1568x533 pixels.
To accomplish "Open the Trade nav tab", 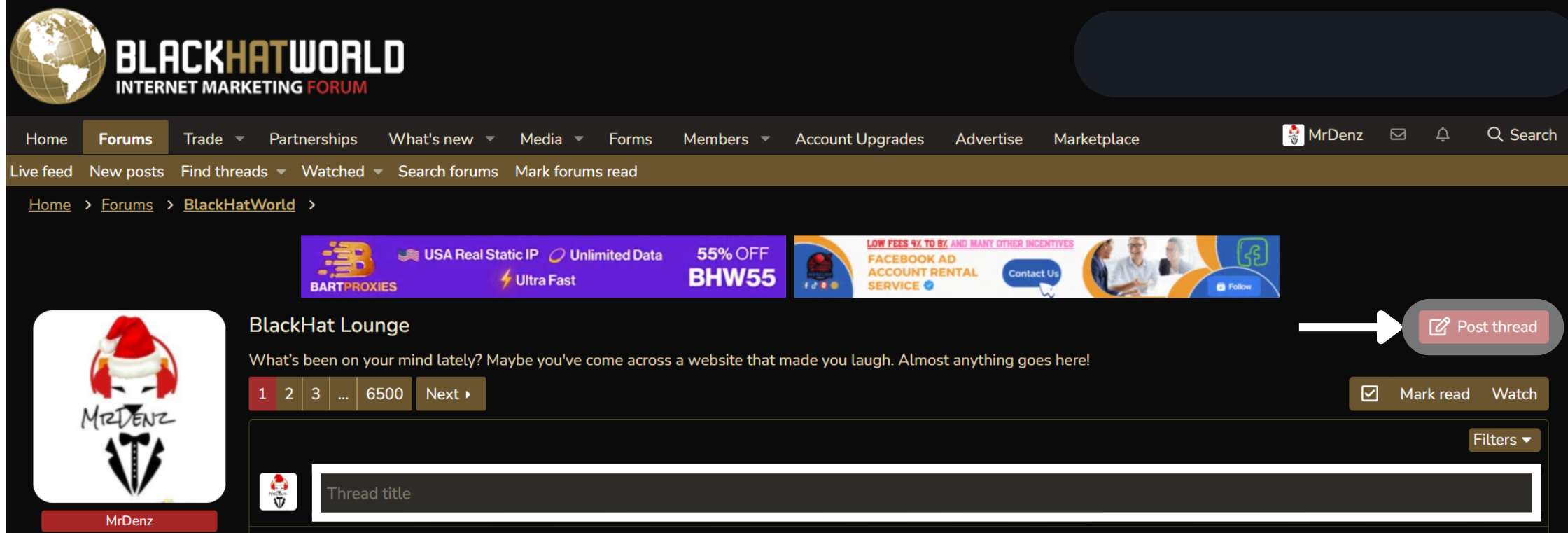I will tap(203, 139).
